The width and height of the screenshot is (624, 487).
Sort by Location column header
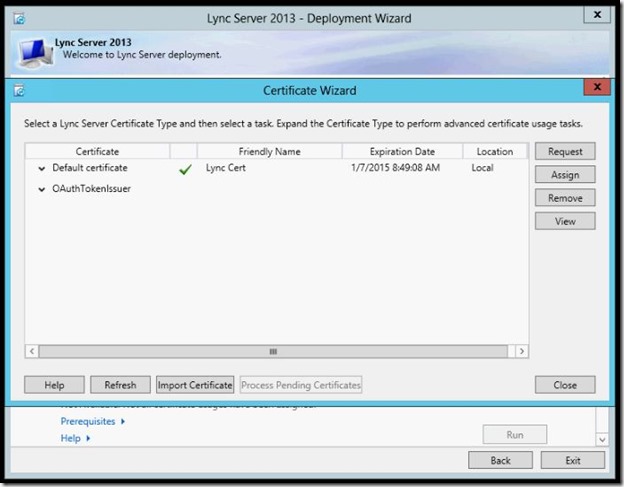pyautogui.click(x=495, y=151)
